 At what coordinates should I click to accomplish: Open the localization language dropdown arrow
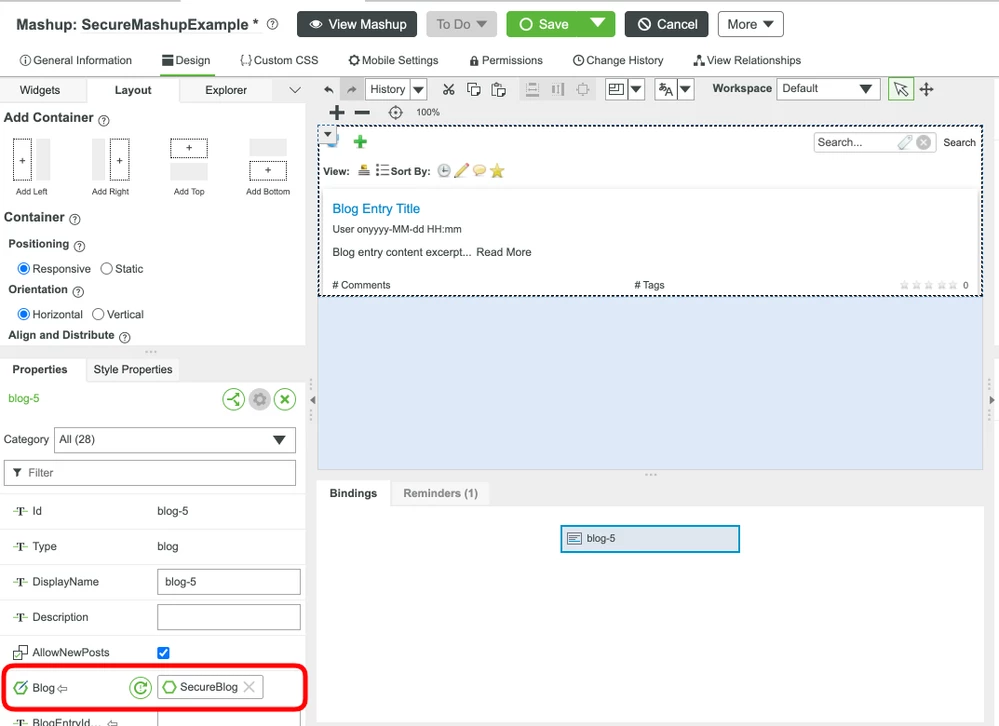tap(685, 89)
